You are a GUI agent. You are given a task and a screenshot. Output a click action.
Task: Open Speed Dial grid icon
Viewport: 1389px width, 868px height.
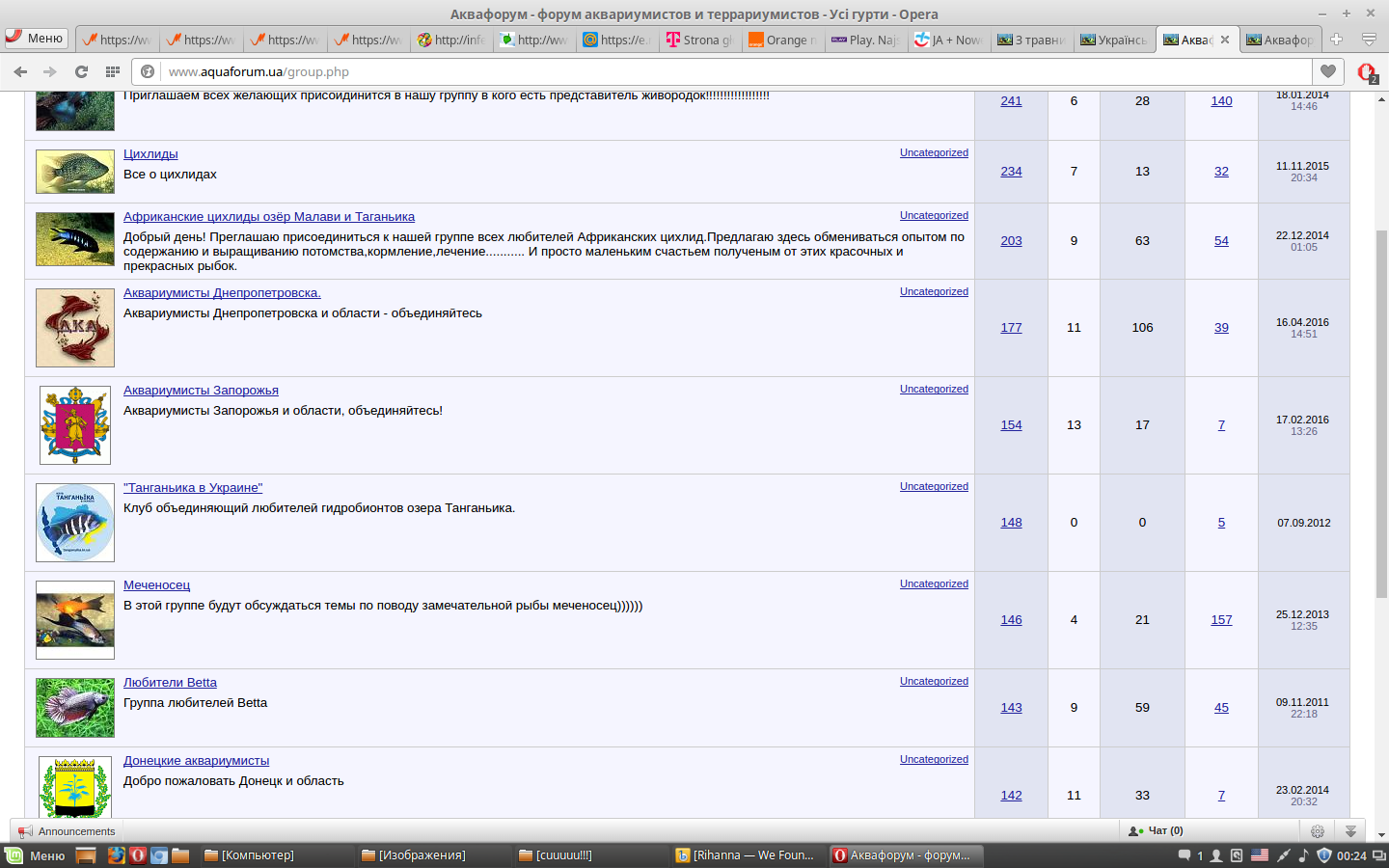point(113,71)
